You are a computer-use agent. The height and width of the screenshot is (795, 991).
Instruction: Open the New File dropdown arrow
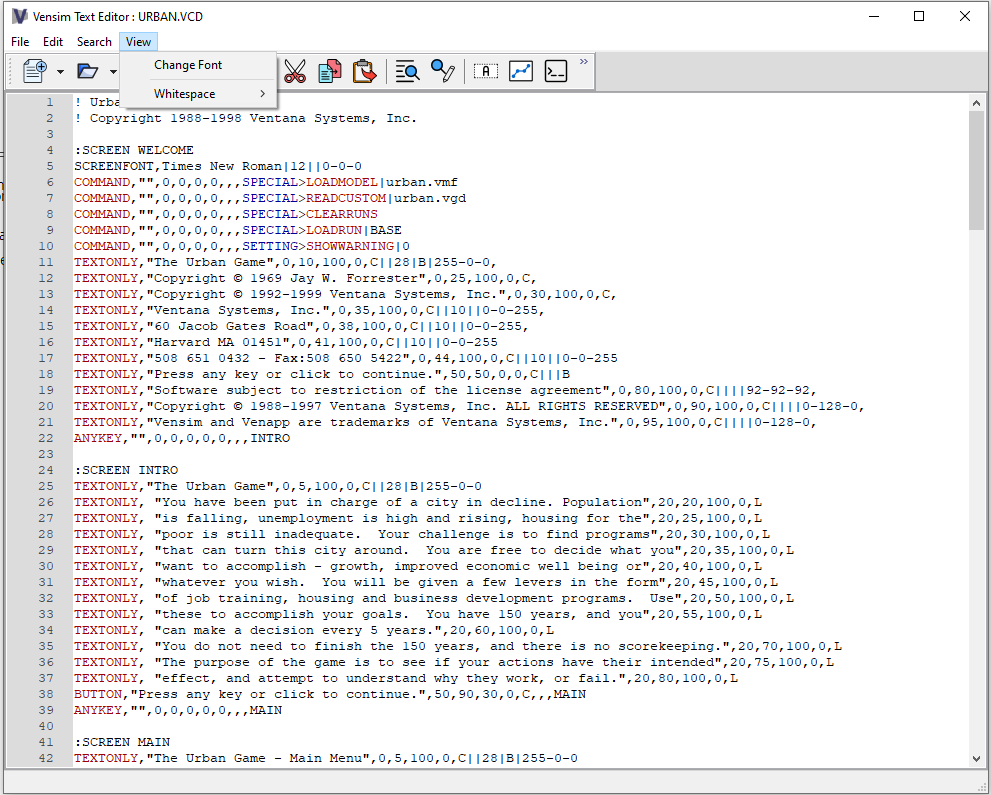(60, 71)
